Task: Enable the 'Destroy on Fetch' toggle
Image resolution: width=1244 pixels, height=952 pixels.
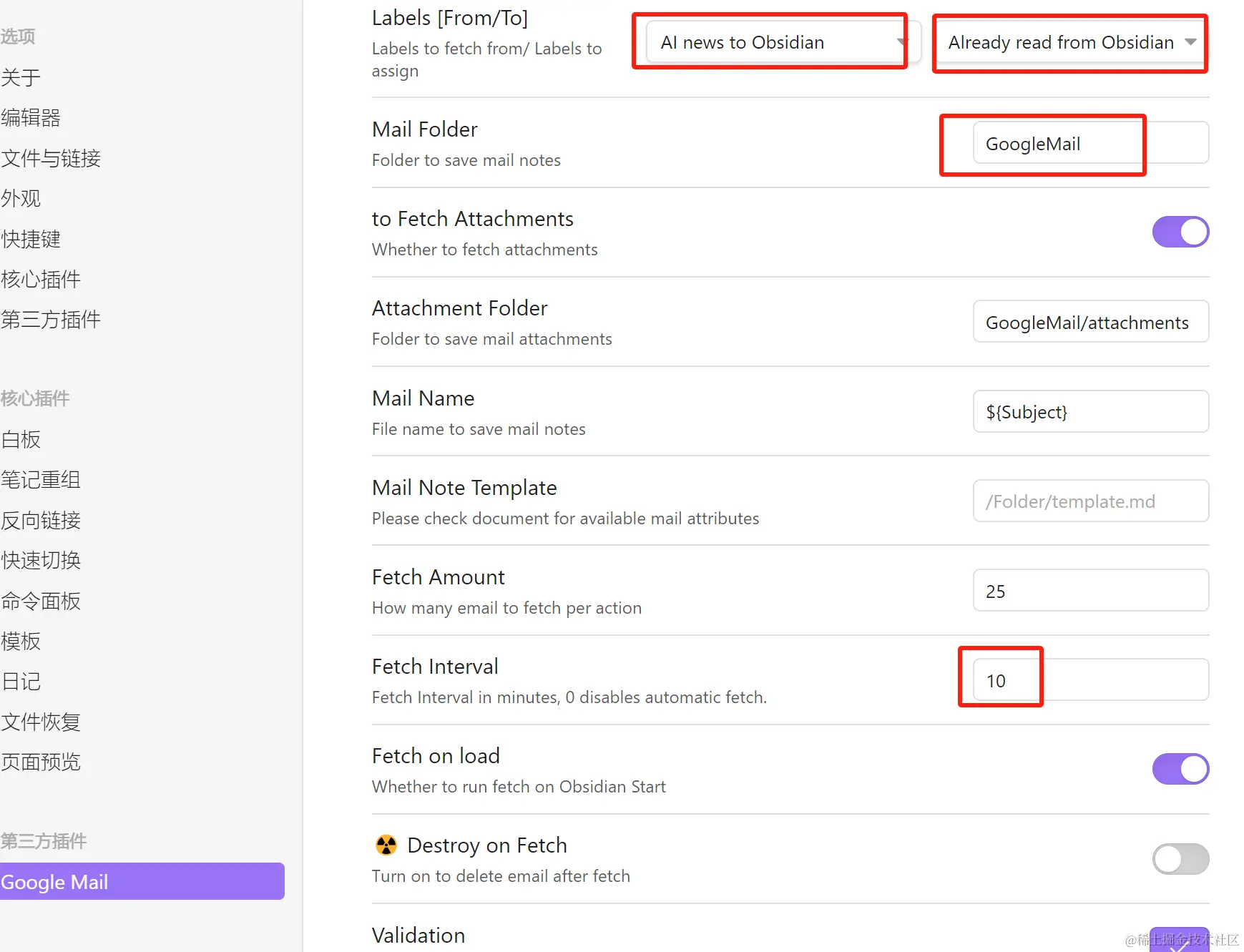Action: point(1180,858)
